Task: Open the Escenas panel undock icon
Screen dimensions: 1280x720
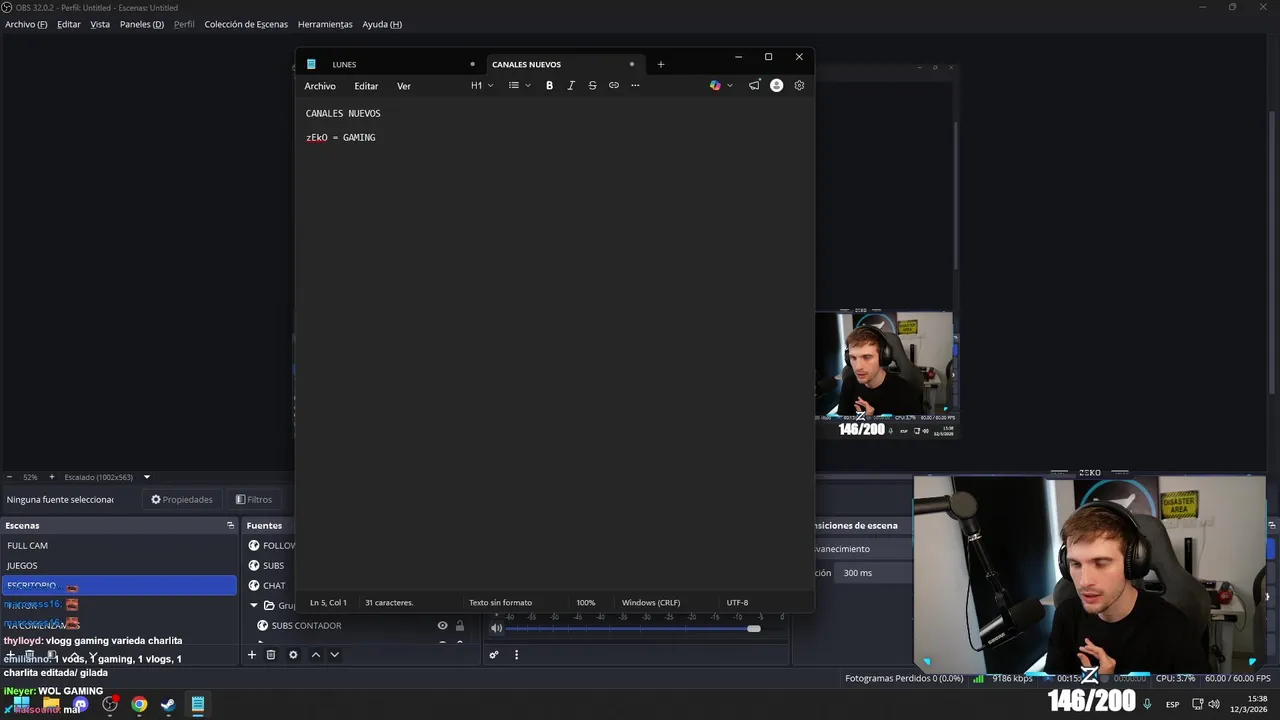Action: coord(230,525)
